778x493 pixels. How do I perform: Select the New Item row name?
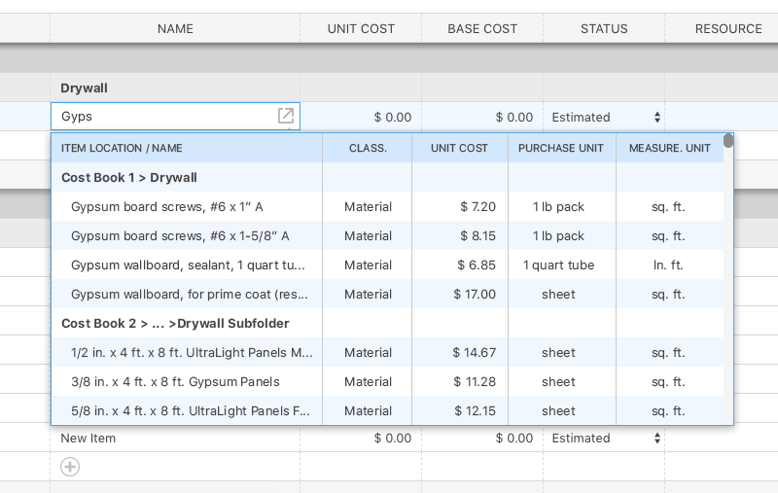(x=88, y=438)
